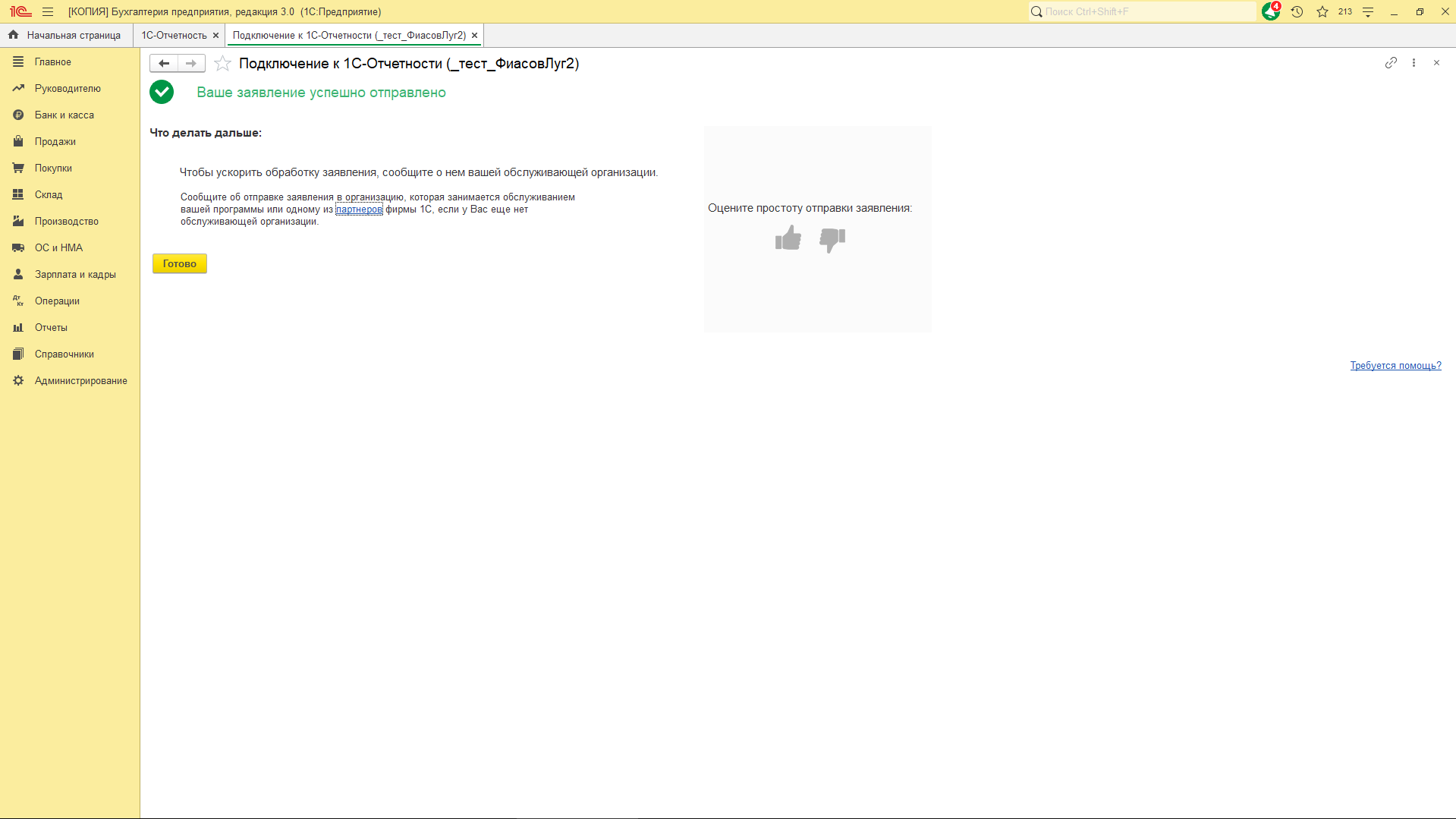Minimize the application window
Image resolution: width=1456 pixels, height=819 pixels.
[x=1394, y=11]
